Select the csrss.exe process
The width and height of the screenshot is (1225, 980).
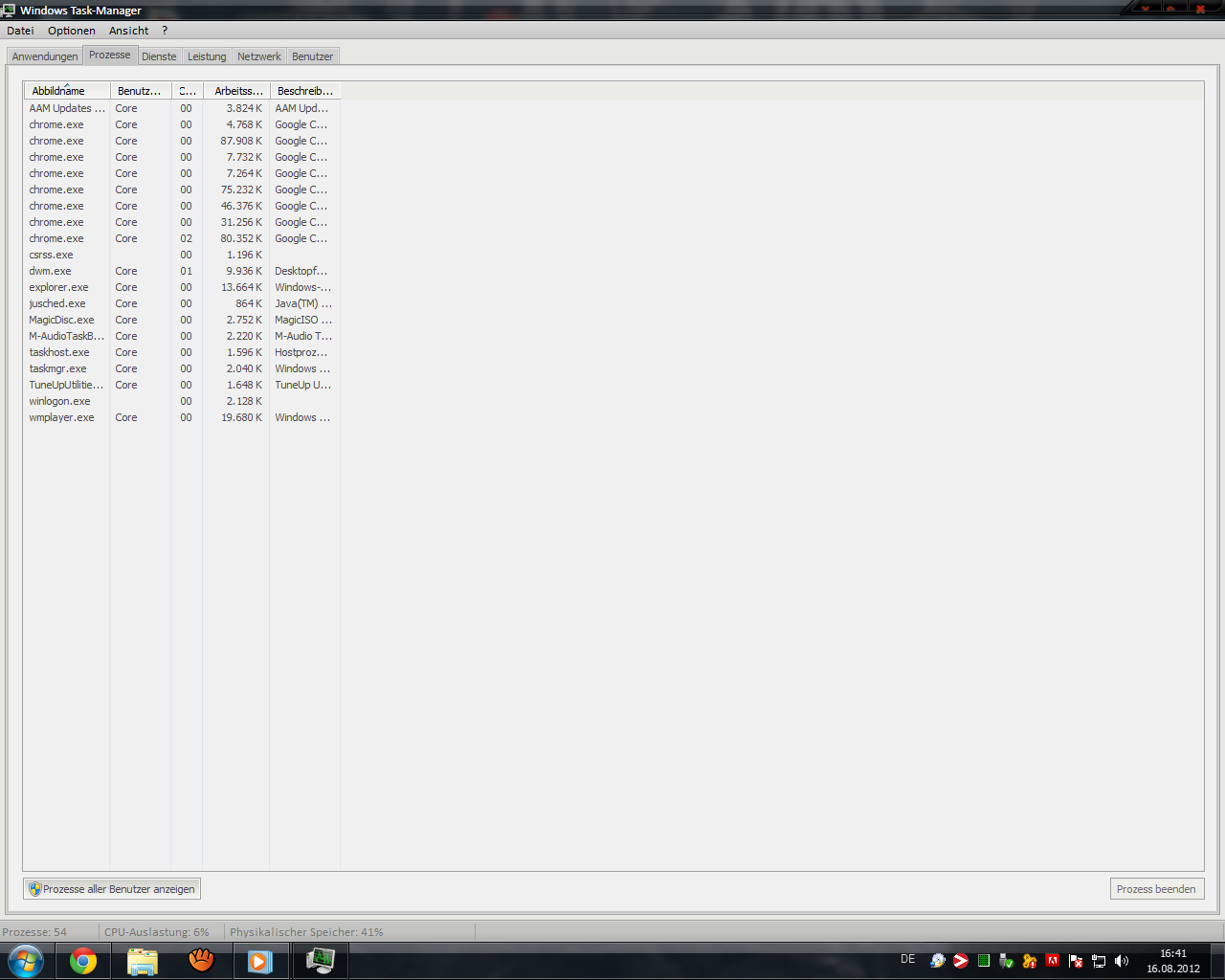coord(182,255)
